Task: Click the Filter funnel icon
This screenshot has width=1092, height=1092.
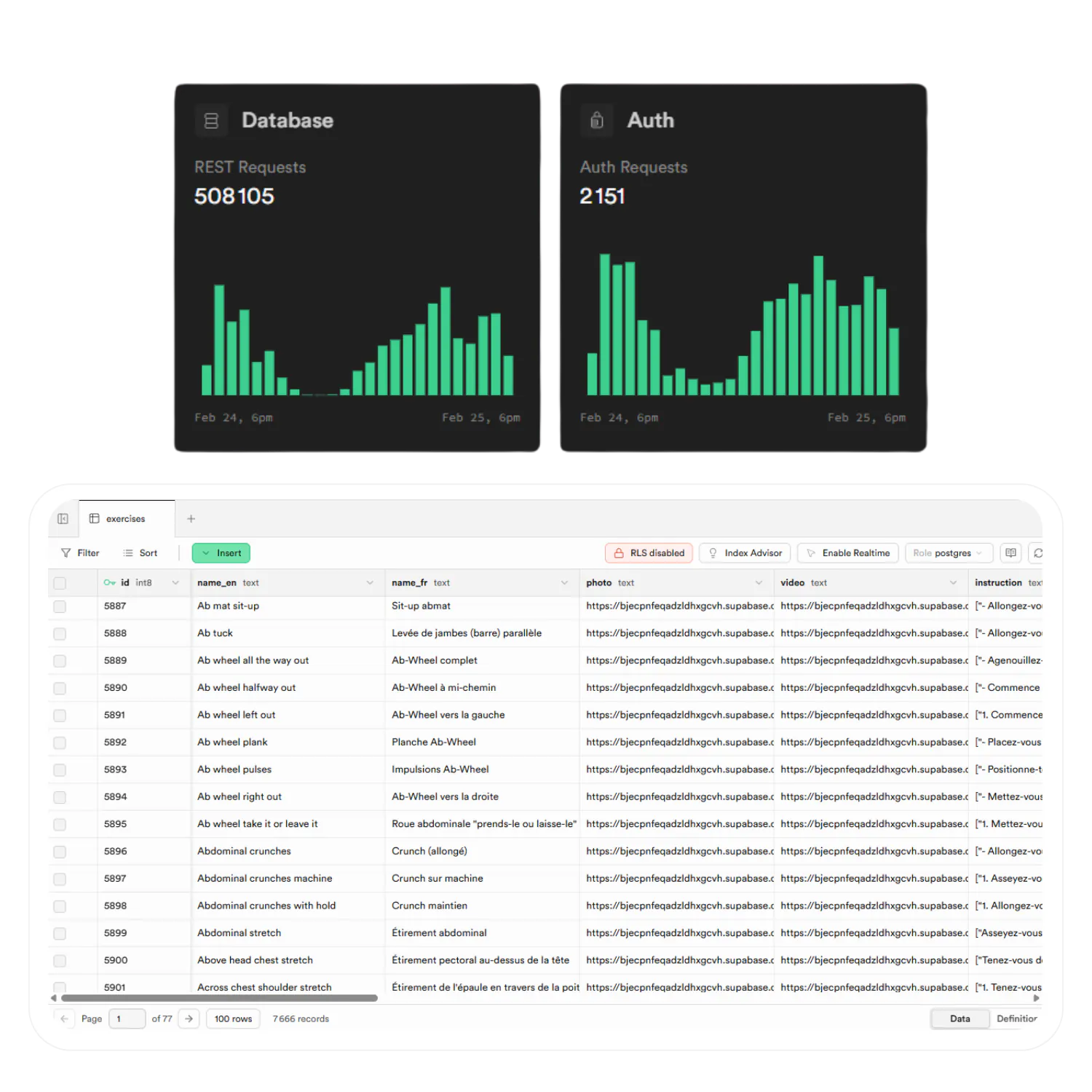Action: pos(66,553)
